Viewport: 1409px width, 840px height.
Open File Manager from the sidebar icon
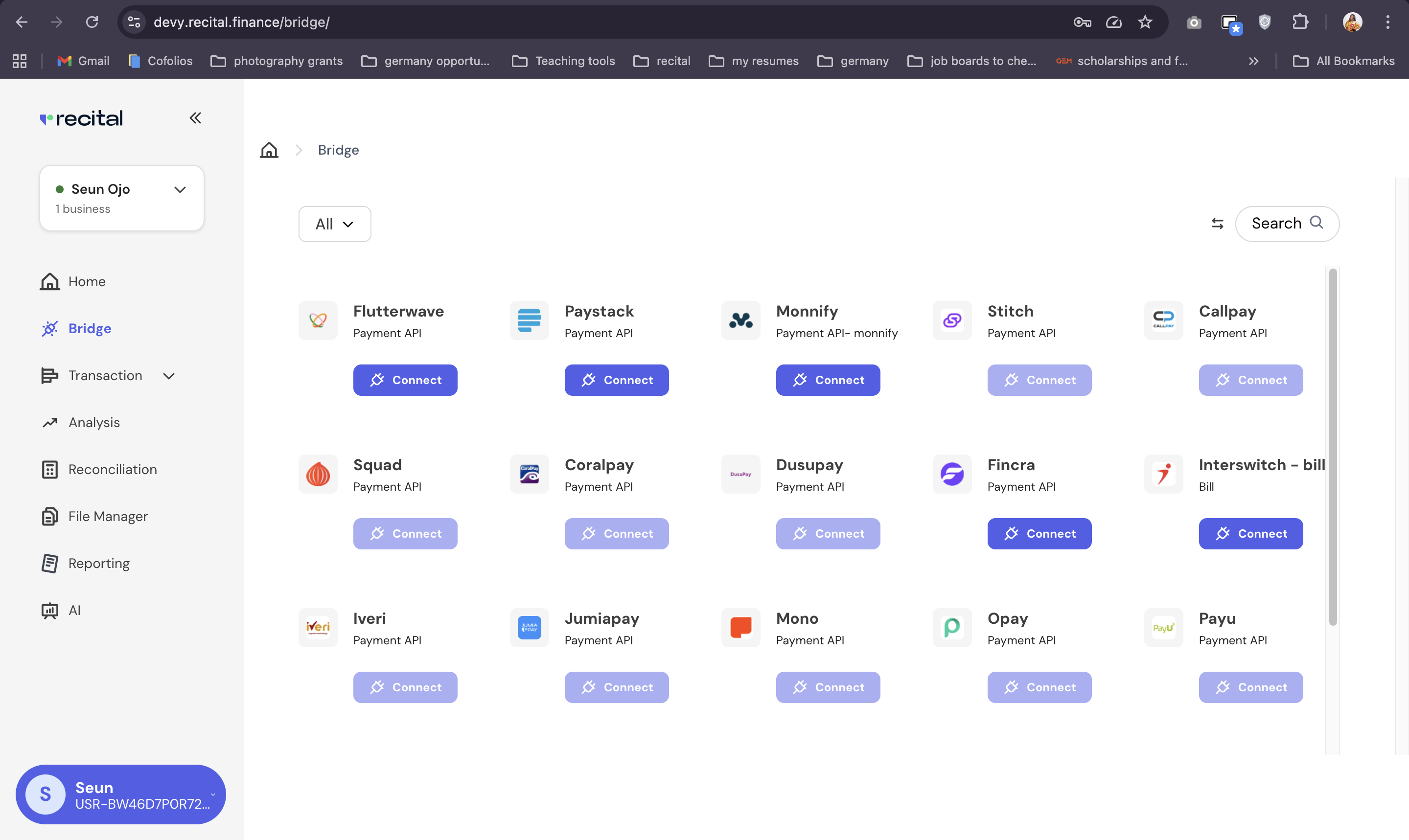pos(50,516)
